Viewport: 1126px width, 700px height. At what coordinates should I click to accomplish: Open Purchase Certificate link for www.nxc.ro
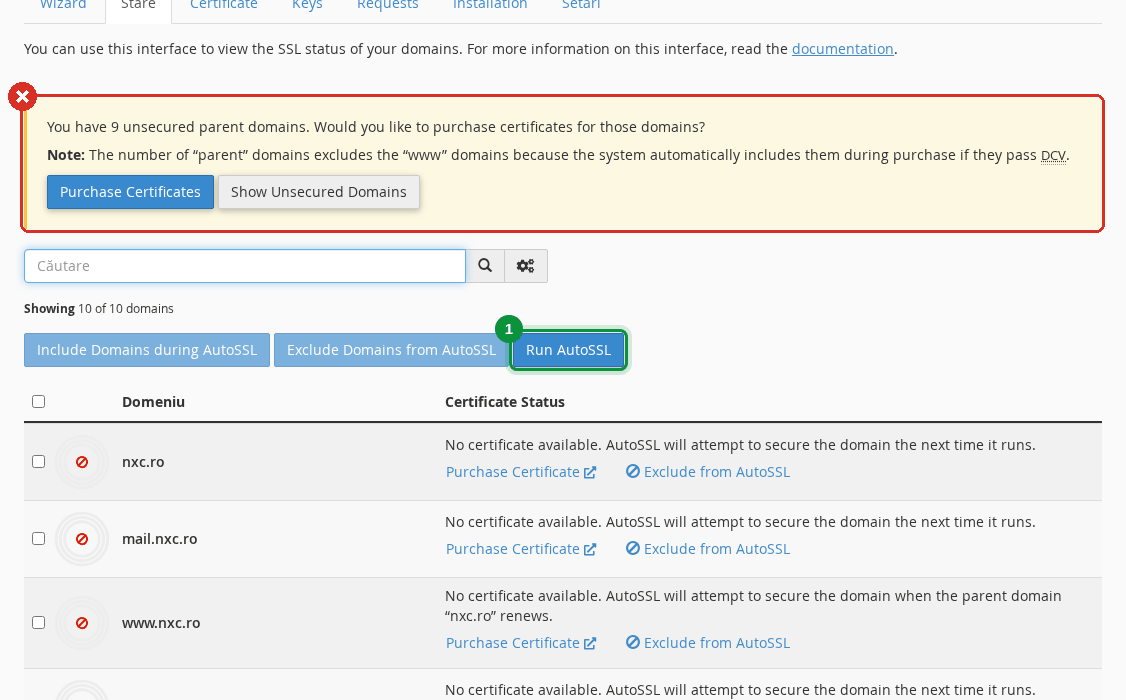(x=521, y=643)
